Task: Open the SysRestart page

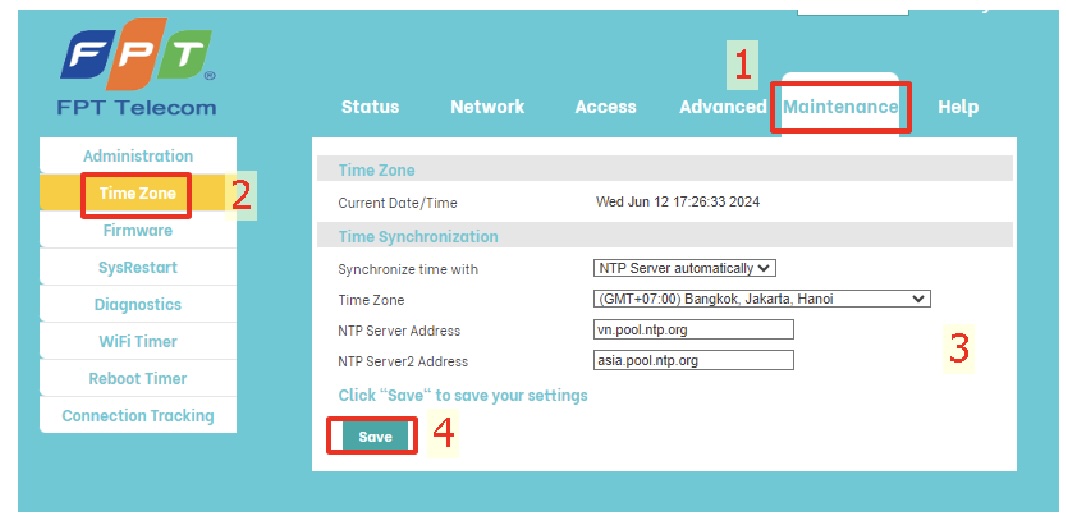Action: (138, 268)
